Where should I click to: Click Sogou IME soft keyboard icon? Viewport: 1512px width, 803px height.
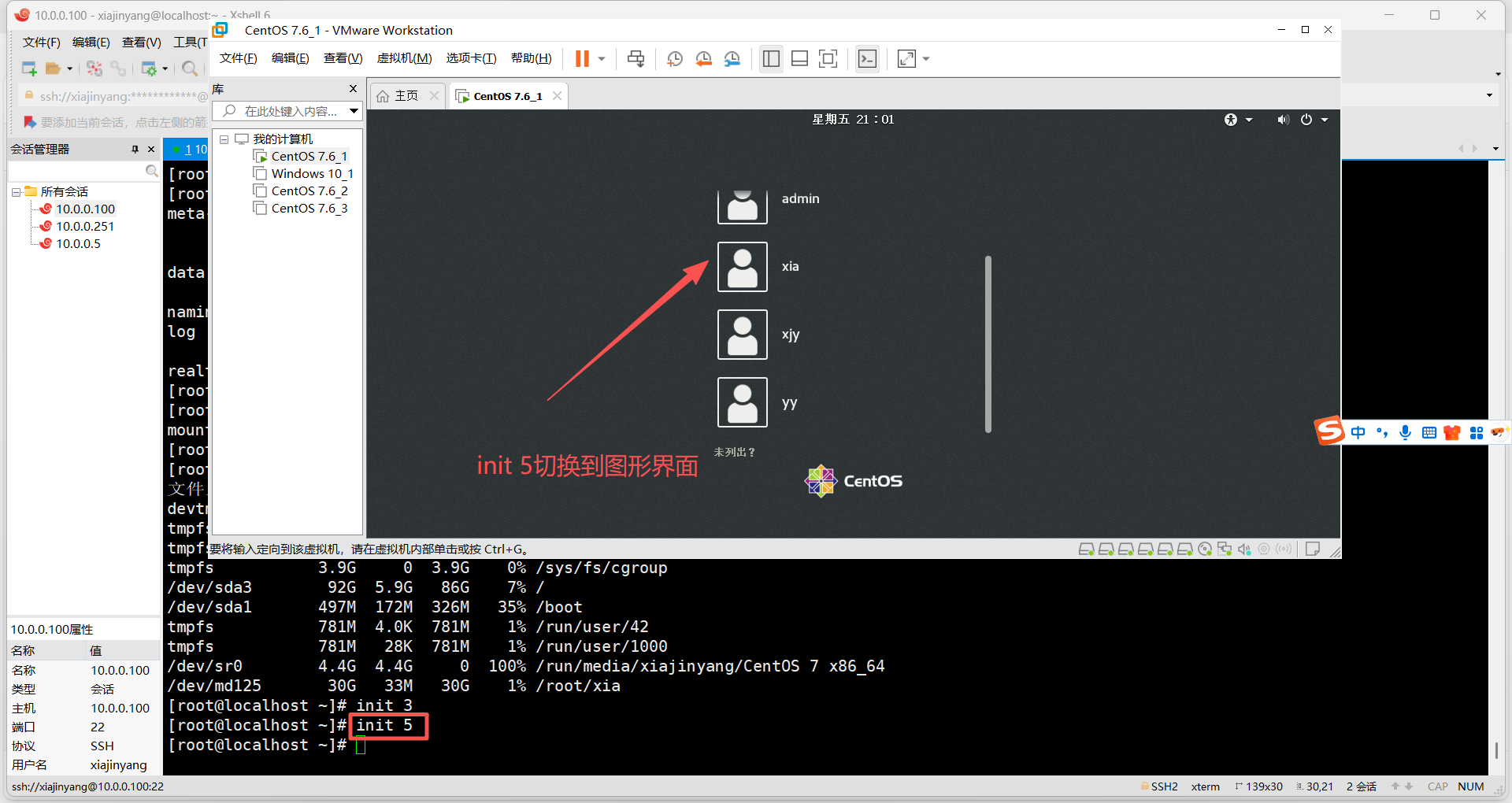point(1429,432)
